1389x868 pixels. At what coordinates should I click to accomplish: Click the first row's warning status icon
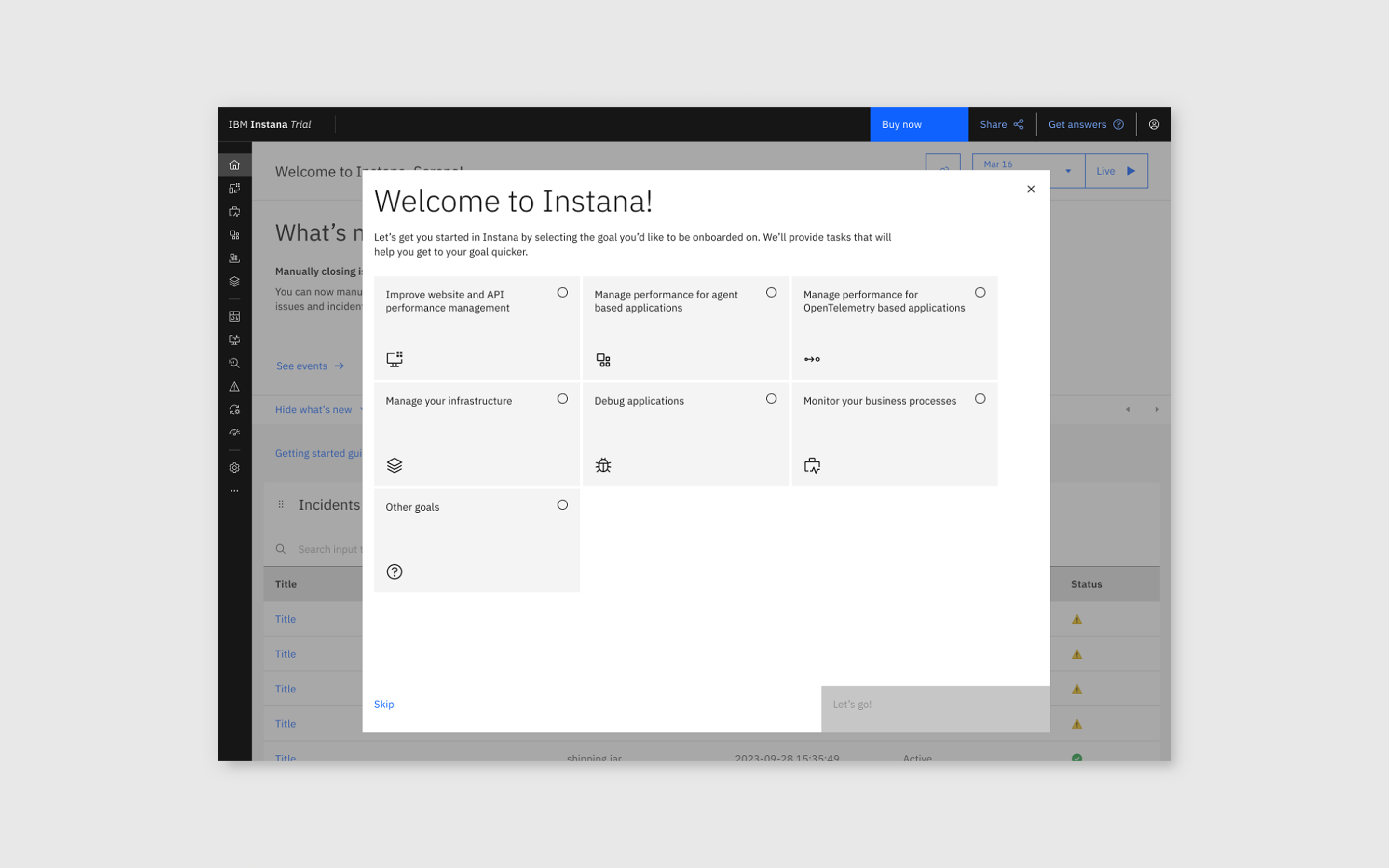click(x=1077, y=620)
